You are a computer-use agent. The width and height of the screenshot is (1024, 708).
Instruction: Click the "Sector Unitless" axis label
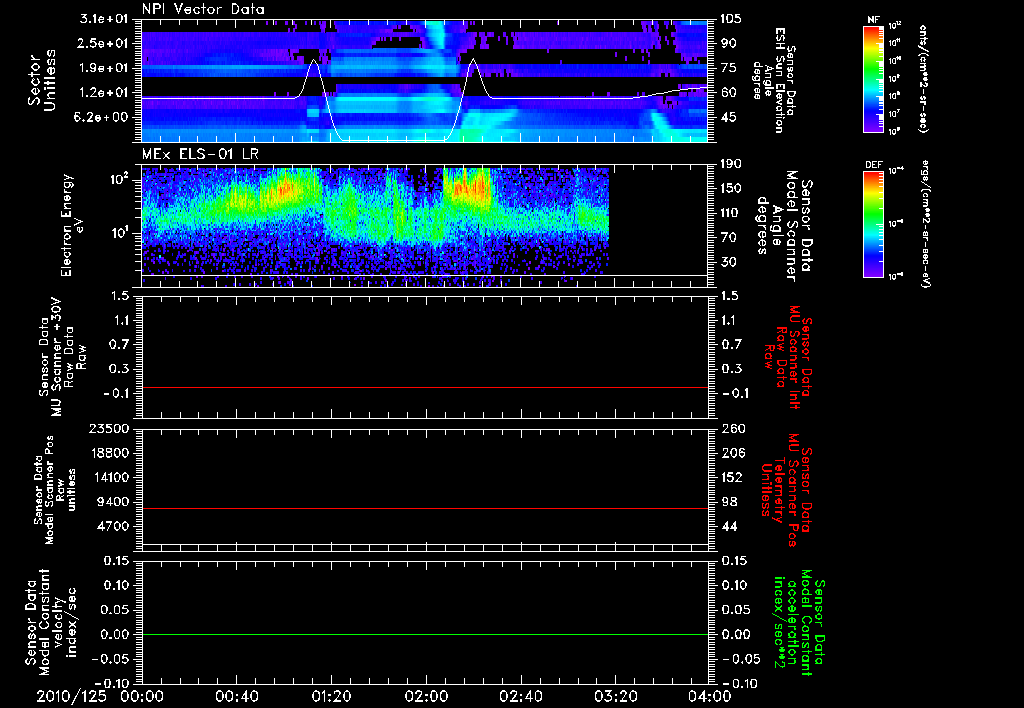(42, 80)
